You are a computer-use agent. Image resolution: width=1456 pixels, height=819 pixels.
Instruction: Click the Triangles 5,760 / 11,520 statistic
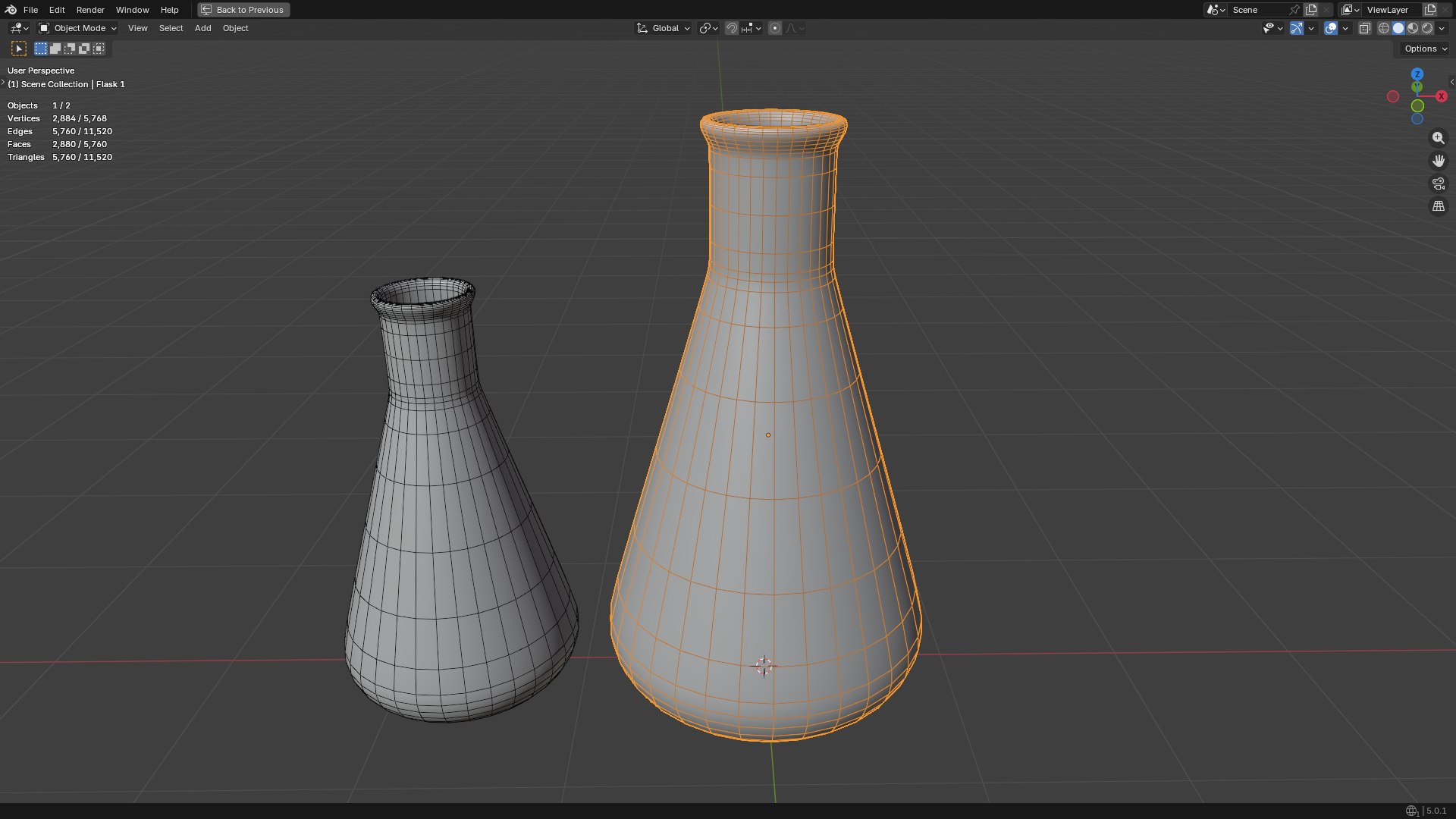tap(60, 157)
